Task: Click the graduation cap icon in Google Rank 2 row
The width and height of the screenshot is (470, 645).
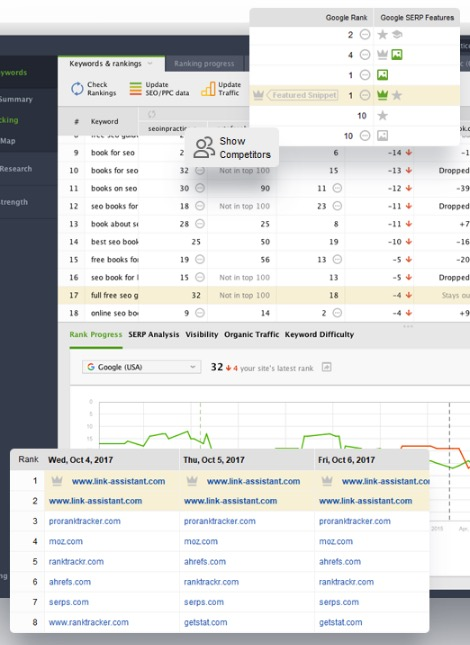Action: pyautogui.click(x=397, y=34)
